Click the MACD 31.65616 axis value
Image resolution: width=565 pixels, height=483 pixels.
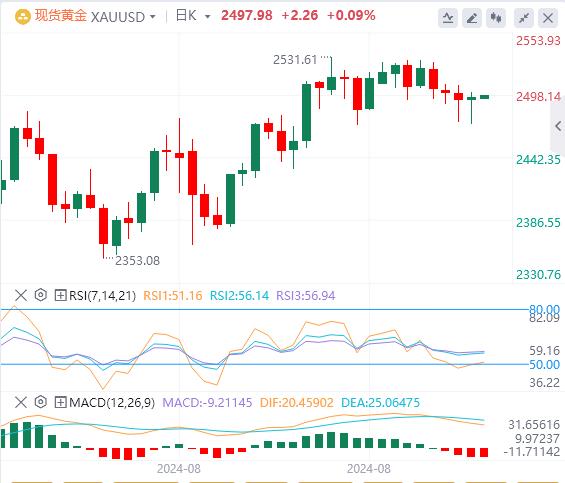(534, 425)
